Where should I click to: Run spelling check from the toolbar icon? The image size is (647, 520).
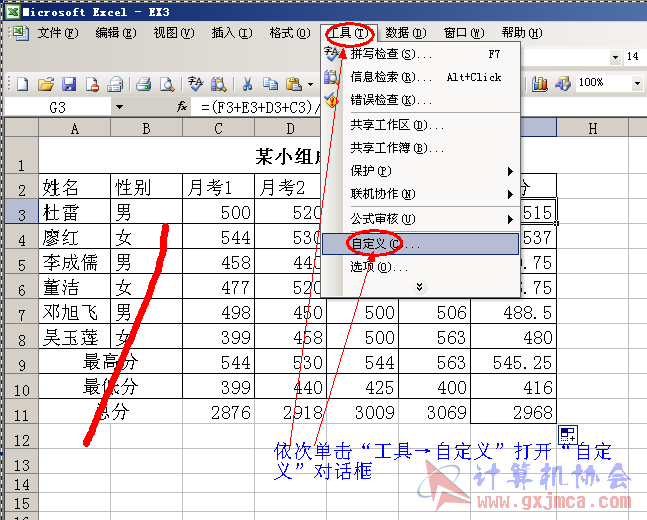[195, 84]
